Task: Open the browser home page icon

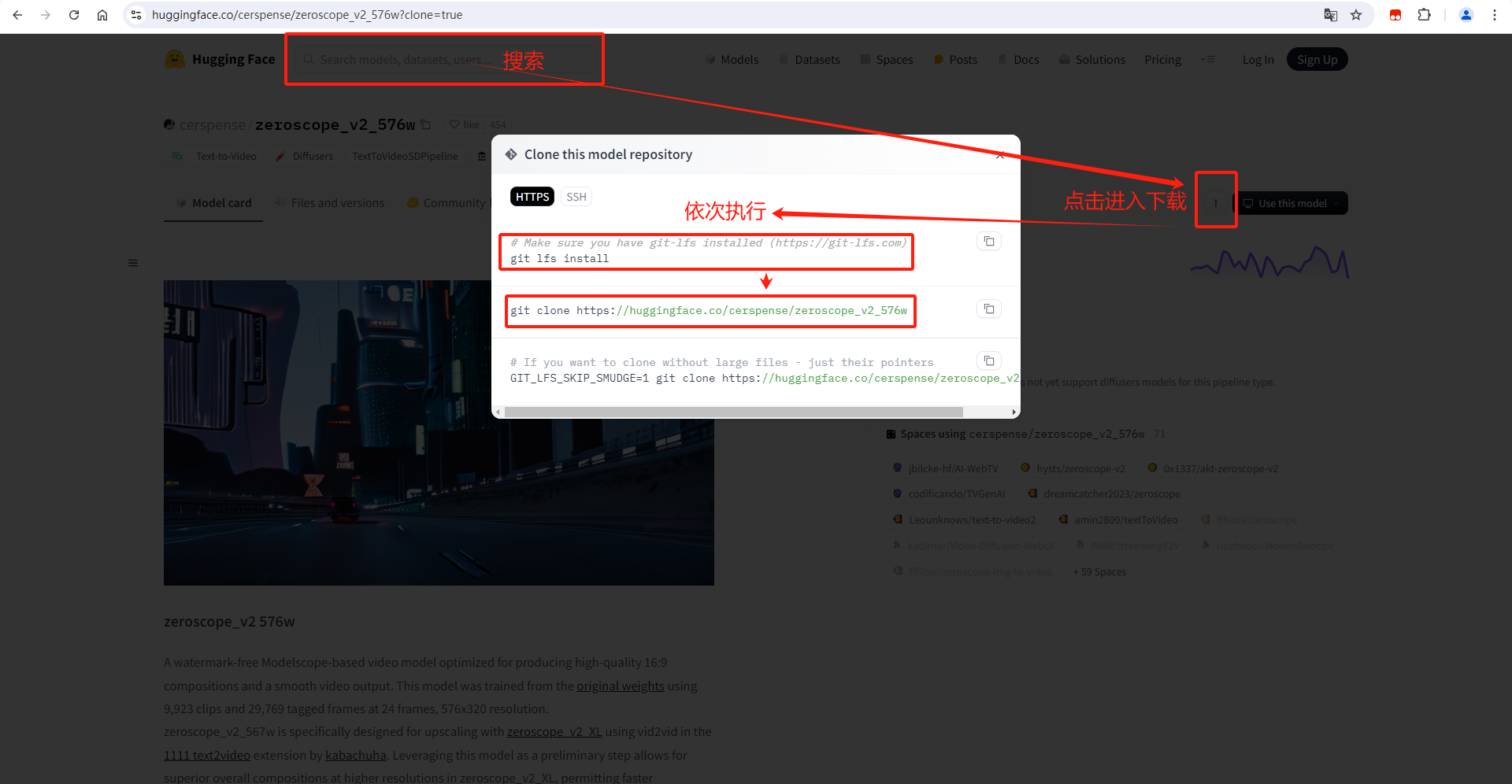Action: tap(102, 15)
